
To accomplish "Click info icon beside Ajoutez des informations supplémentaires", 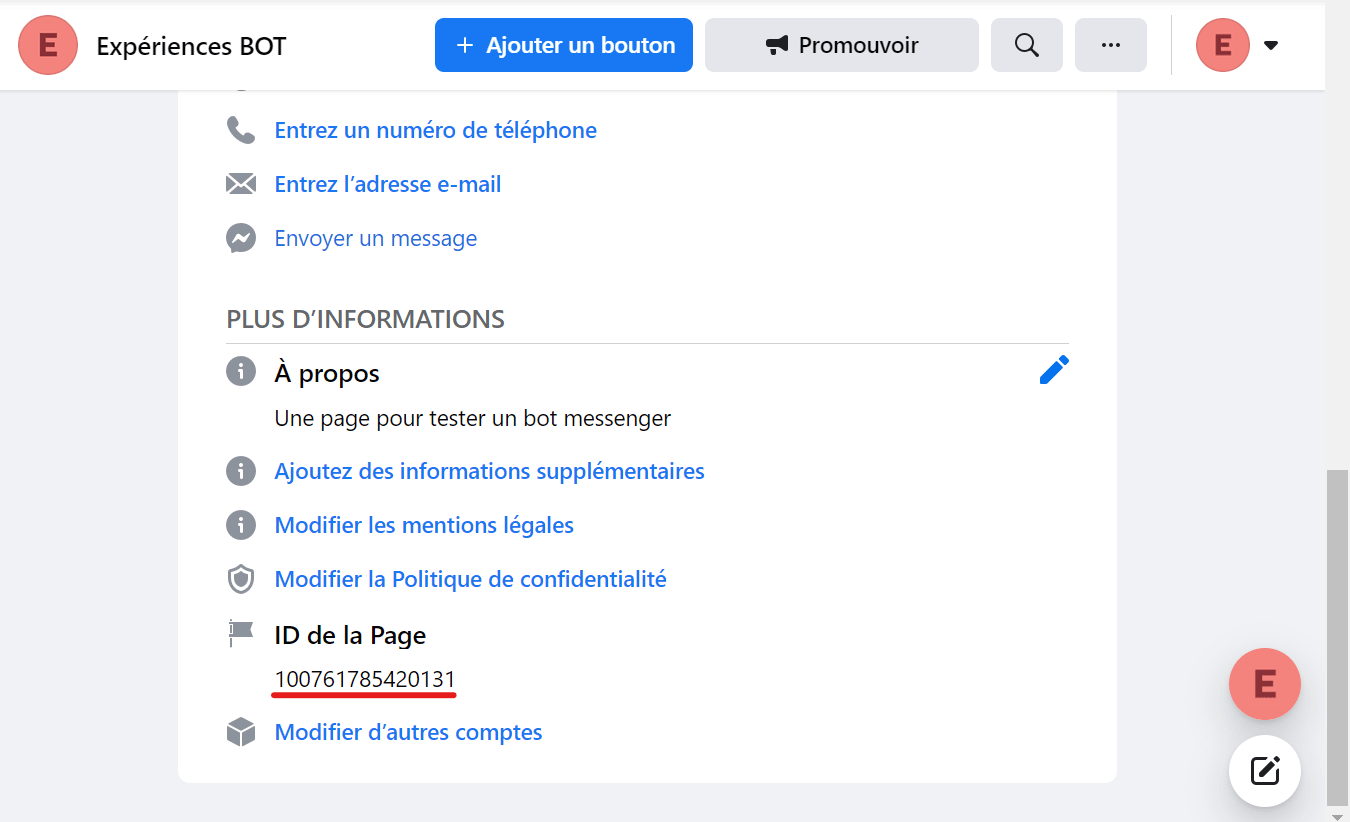I will pos(241,470).
